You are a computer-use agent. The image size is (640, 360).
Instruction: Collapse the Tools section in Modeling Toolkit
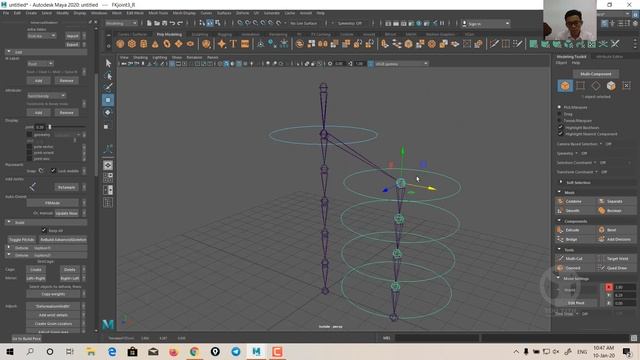pyautogui.click(x=559, y=249)
